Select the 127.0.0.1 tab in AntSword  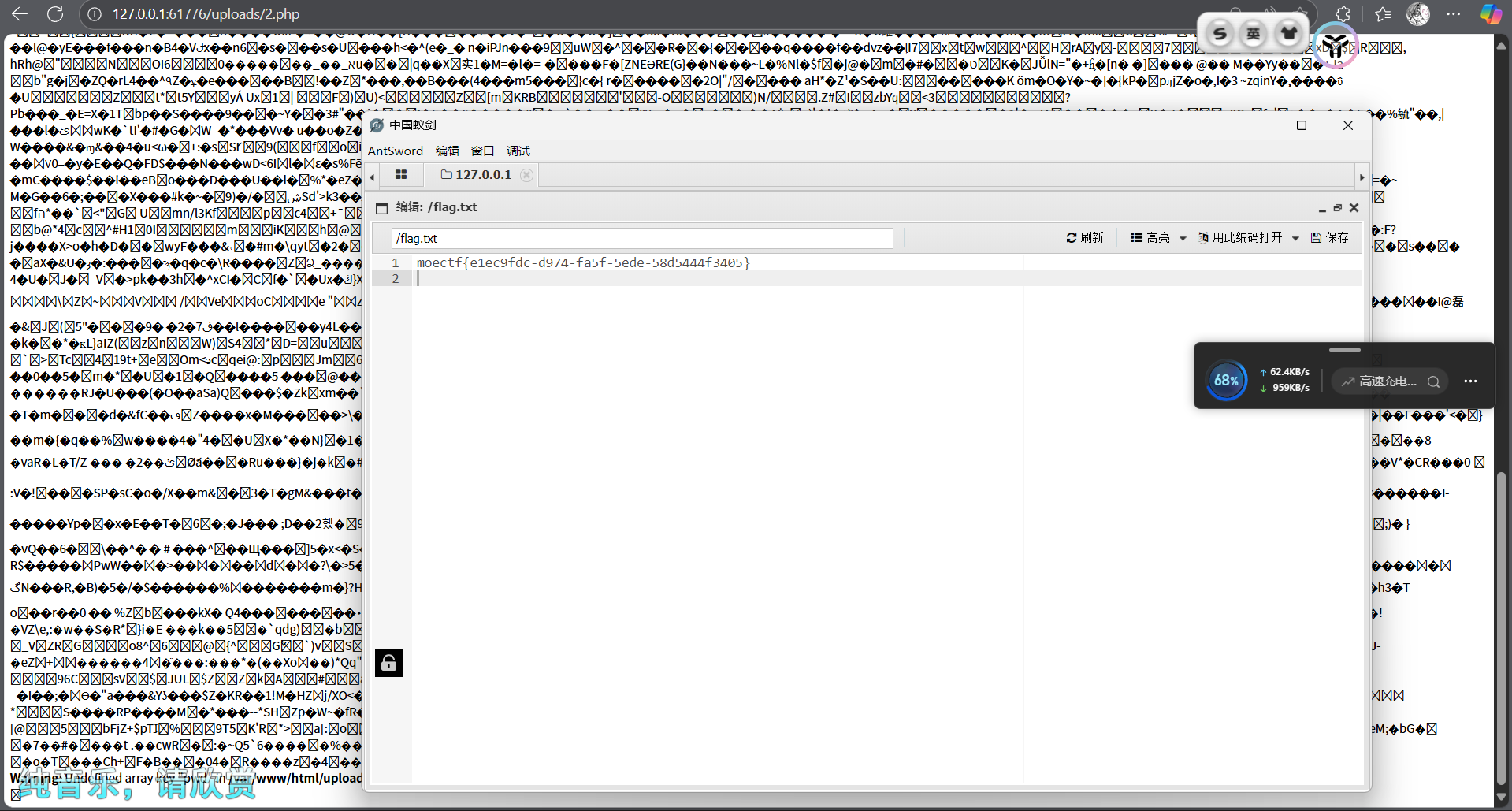[482, 174]
